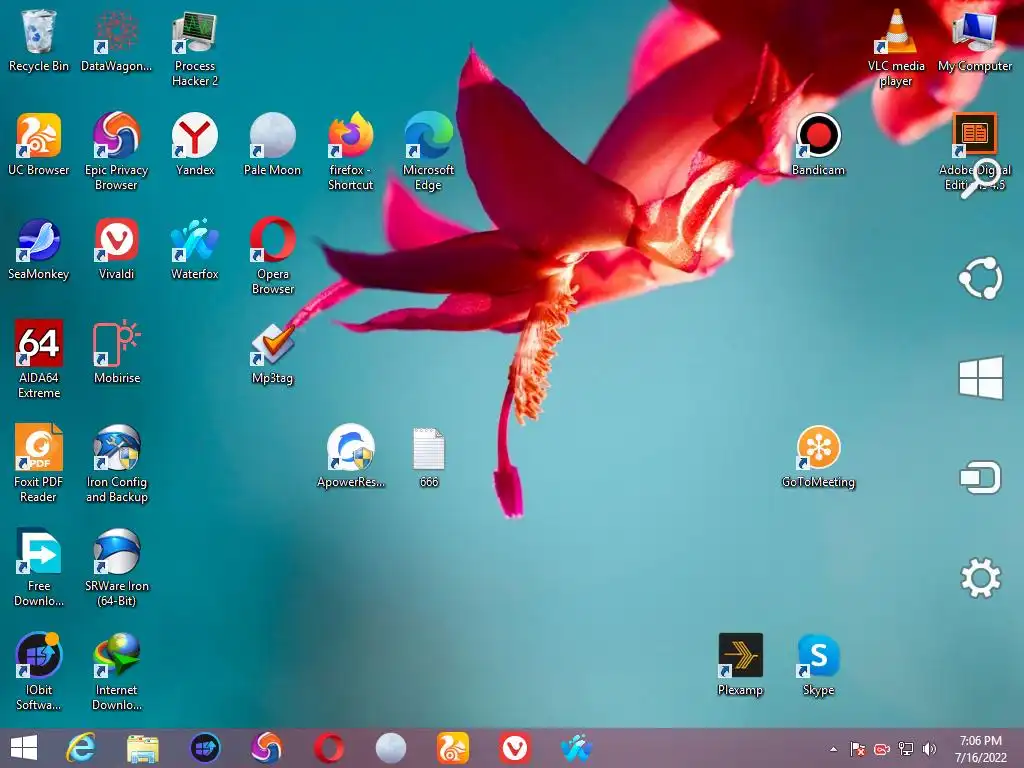Viewport: 1024px width, 768px height.
Task: Open the My Computer desktop icon
Action: (974, 40)
